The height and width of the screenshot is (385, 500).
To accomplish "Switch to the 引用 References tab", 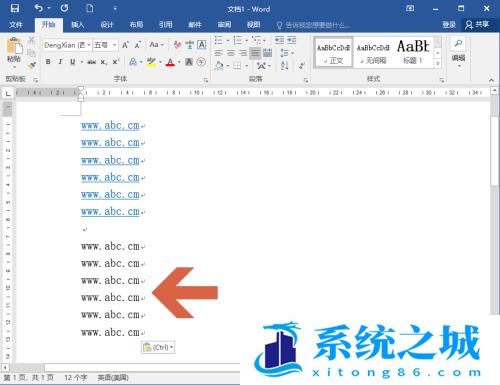I will (165, 25).
